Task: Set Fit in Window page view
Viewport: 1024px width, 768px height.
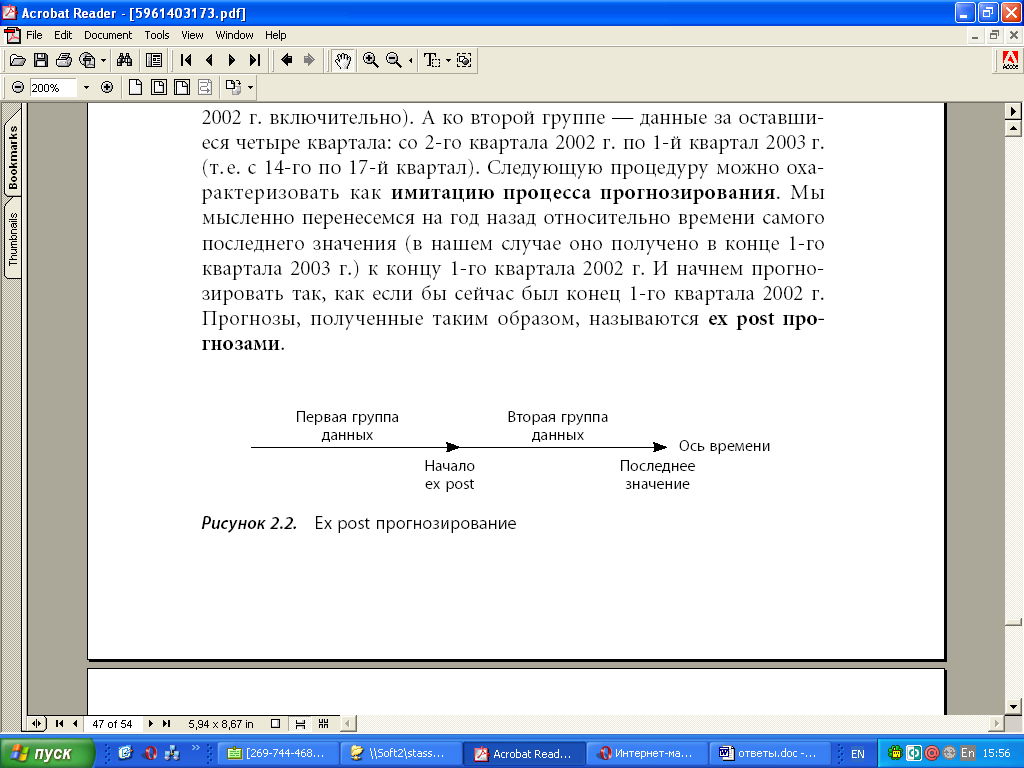Action: pyautogui.click(x=159, y=87)
